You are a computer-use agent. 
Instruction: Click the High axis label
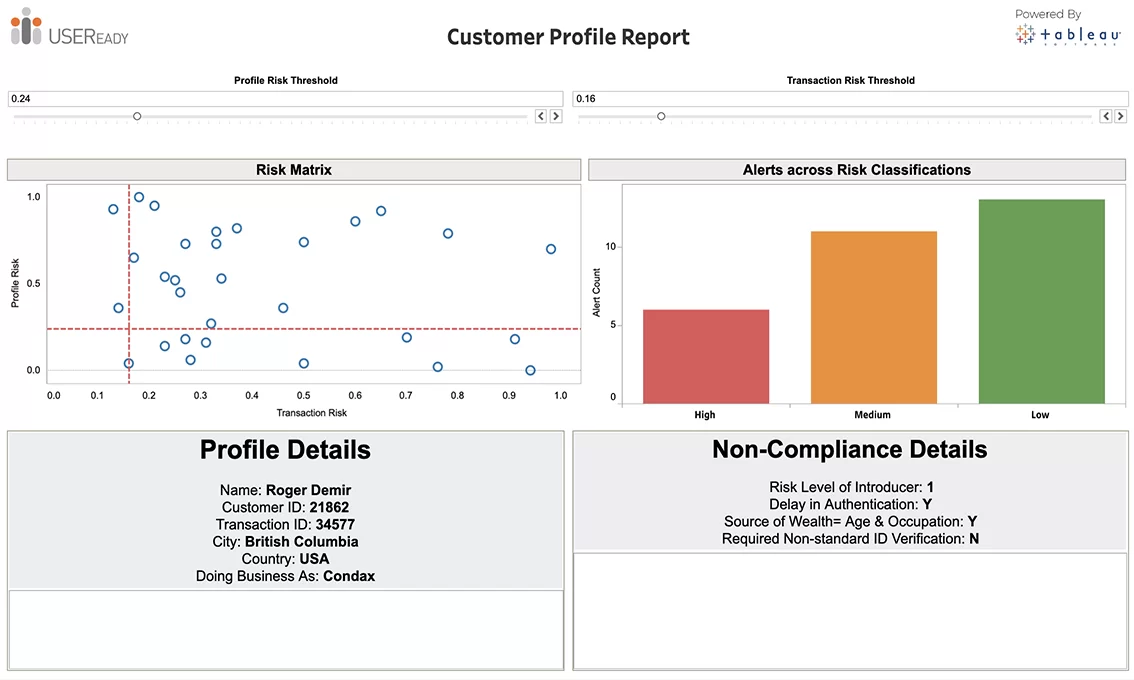click(704, 415)
